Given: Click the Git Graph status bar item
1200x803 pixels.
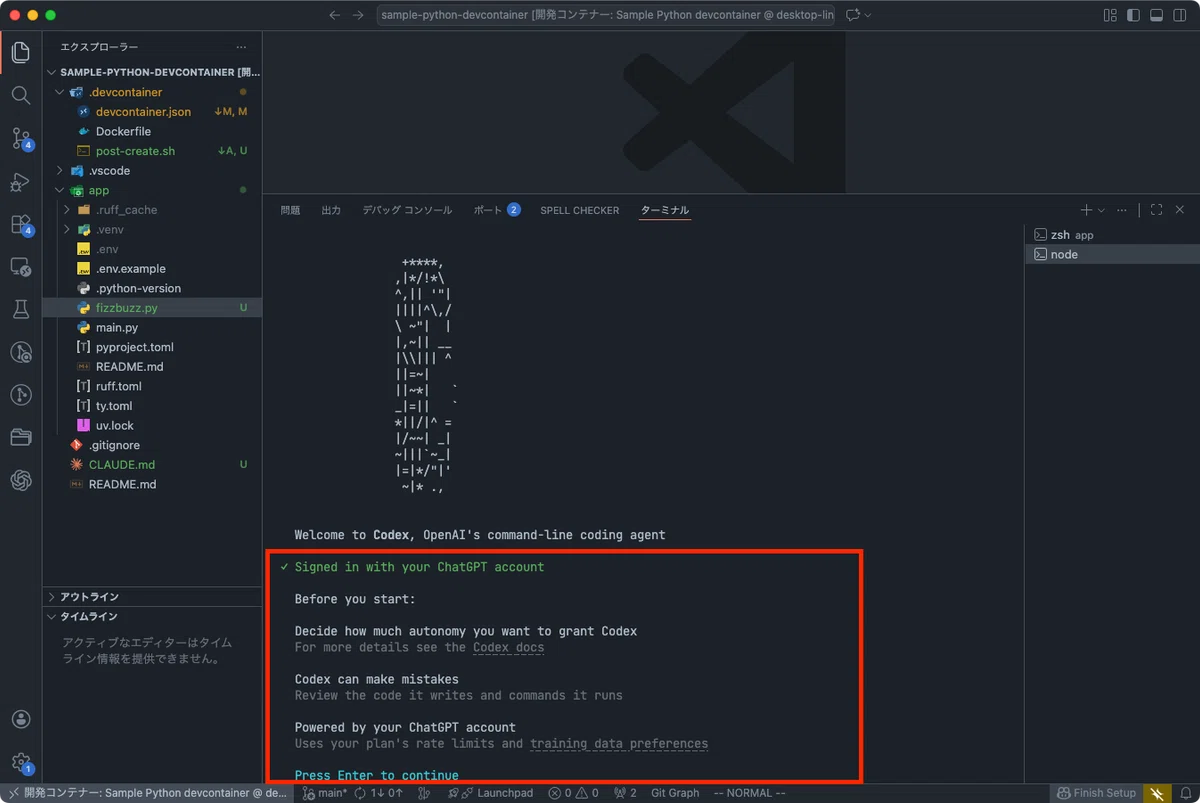Looking at the screenshot, I should coord(675,793).
